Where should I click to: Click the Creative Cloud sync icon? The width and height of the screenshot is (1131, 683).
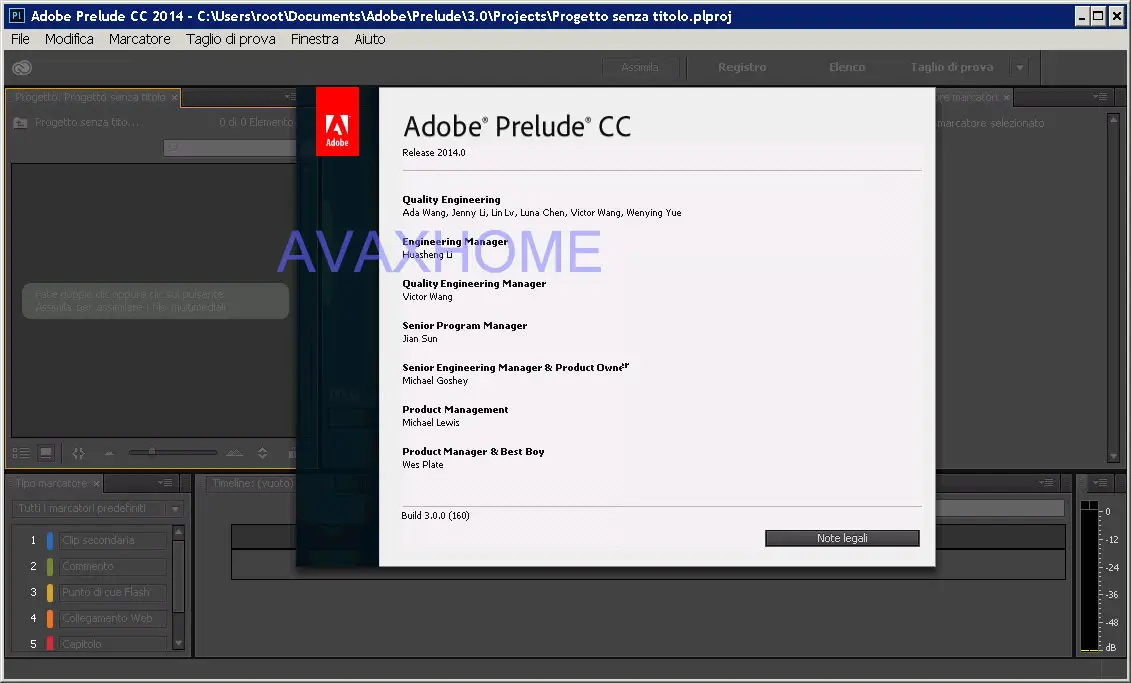click(x=22, y=67)
